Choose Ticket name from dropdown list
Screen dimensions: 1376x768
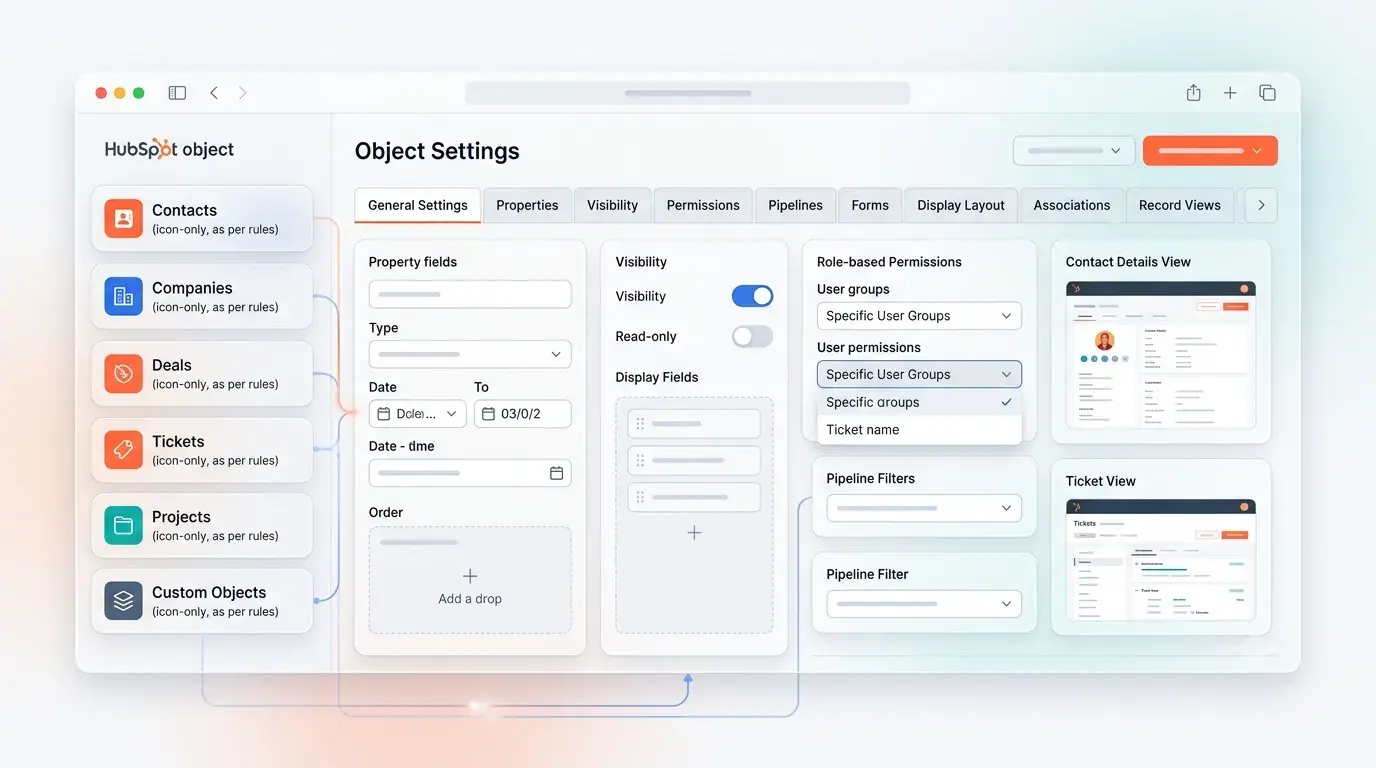(x=919, y=430)
